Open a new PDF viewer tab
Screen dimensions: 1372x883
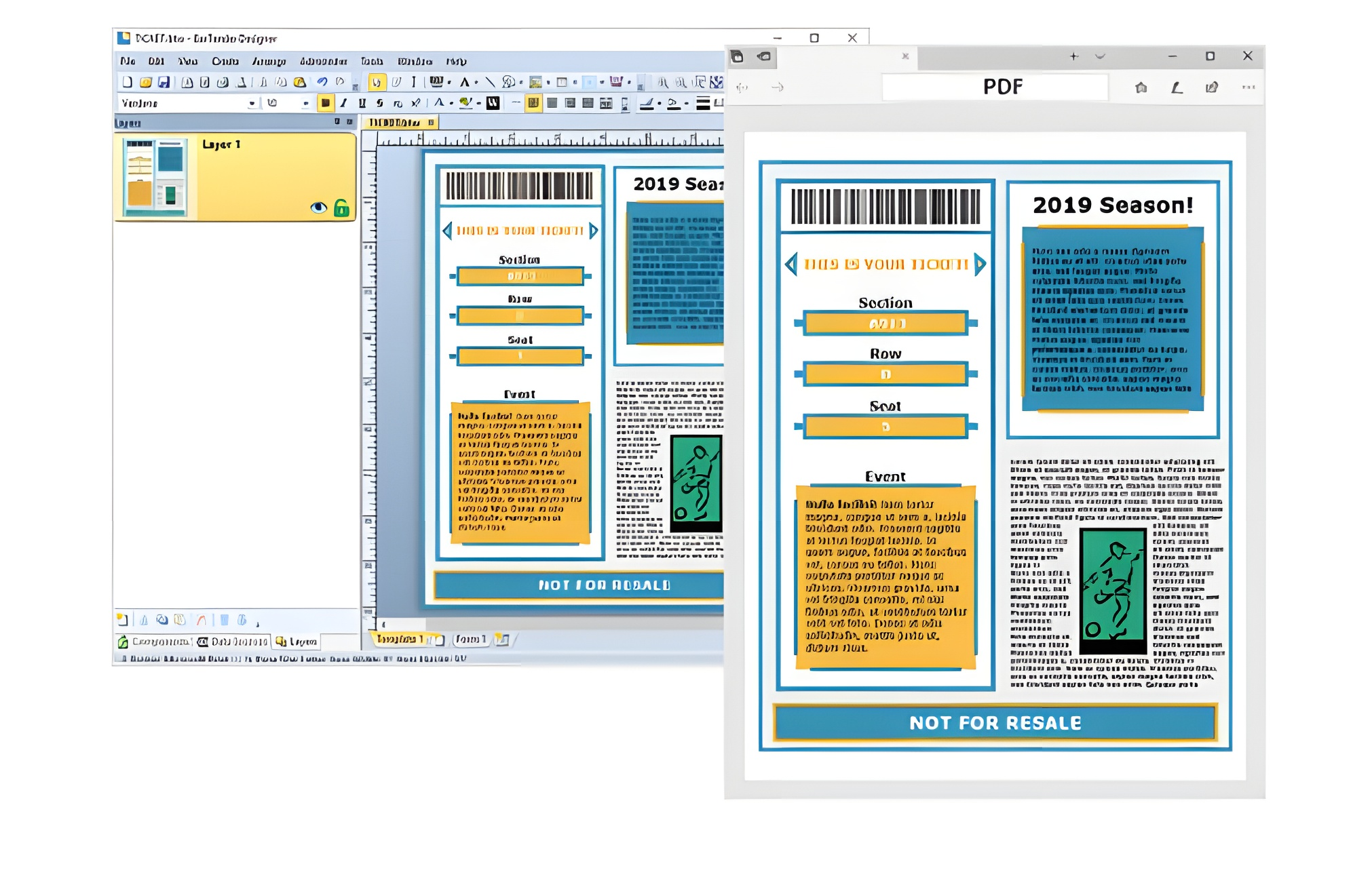coord(1073,56)
